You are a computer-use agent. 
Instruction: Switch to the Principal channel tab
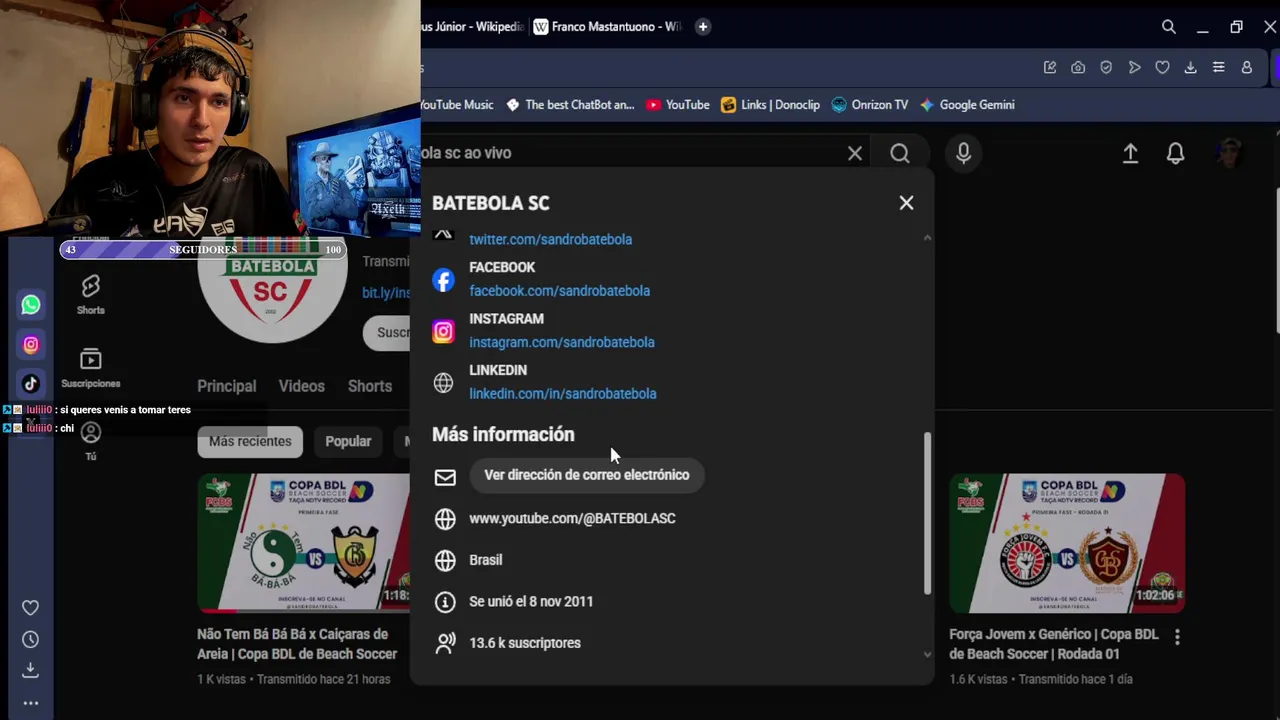(227, 386)
